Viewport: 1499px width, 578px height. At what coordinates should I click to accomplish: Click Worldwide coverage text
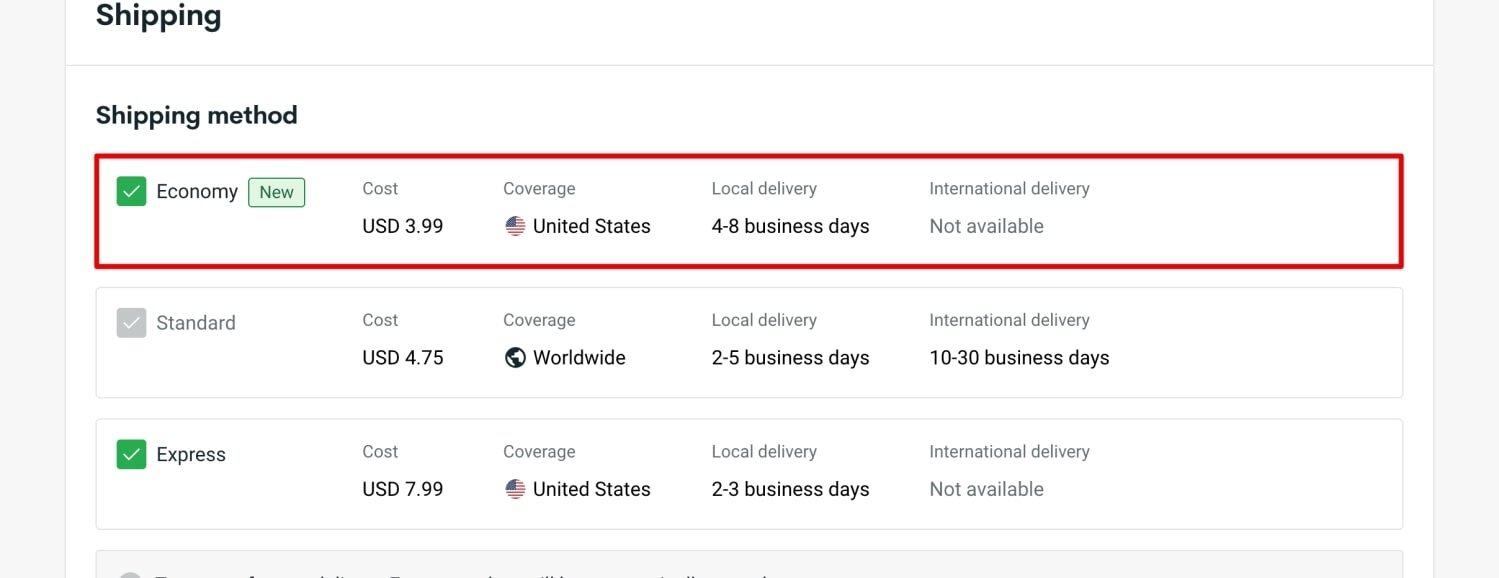pos(579,358)
